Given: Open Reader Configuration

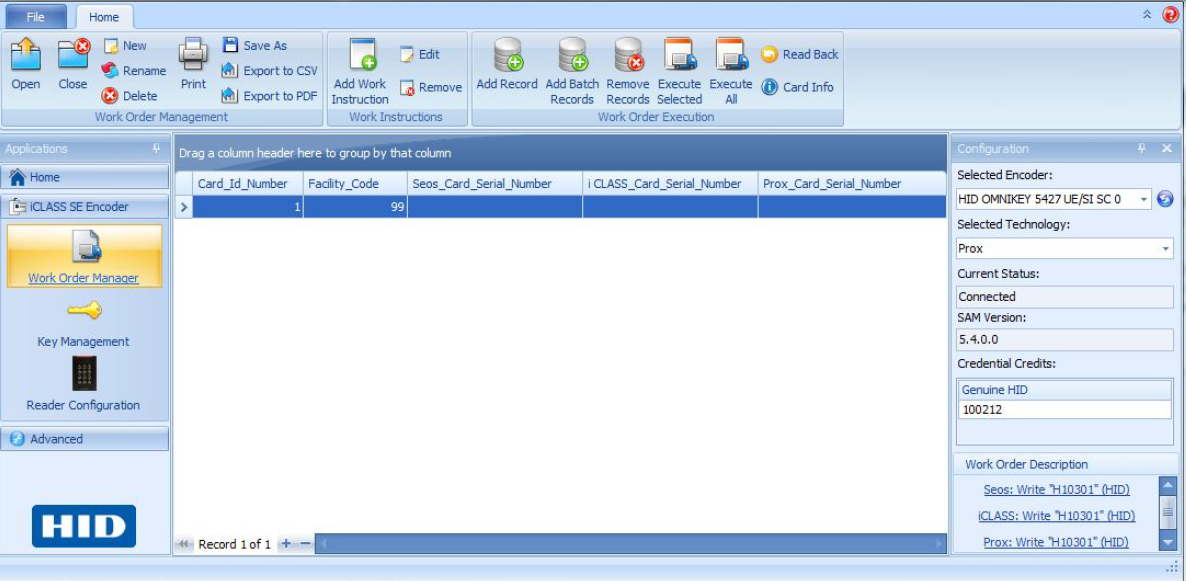Looking at the screenshot, I should (83, 384).
